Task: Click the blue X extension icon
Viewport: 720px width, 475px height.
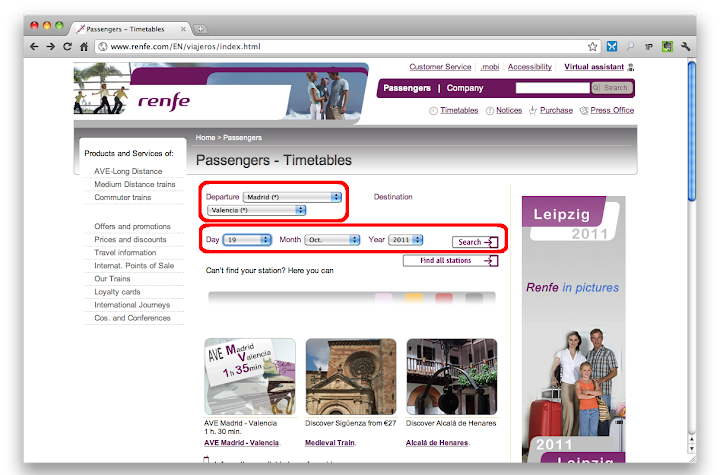Action: 612,46
